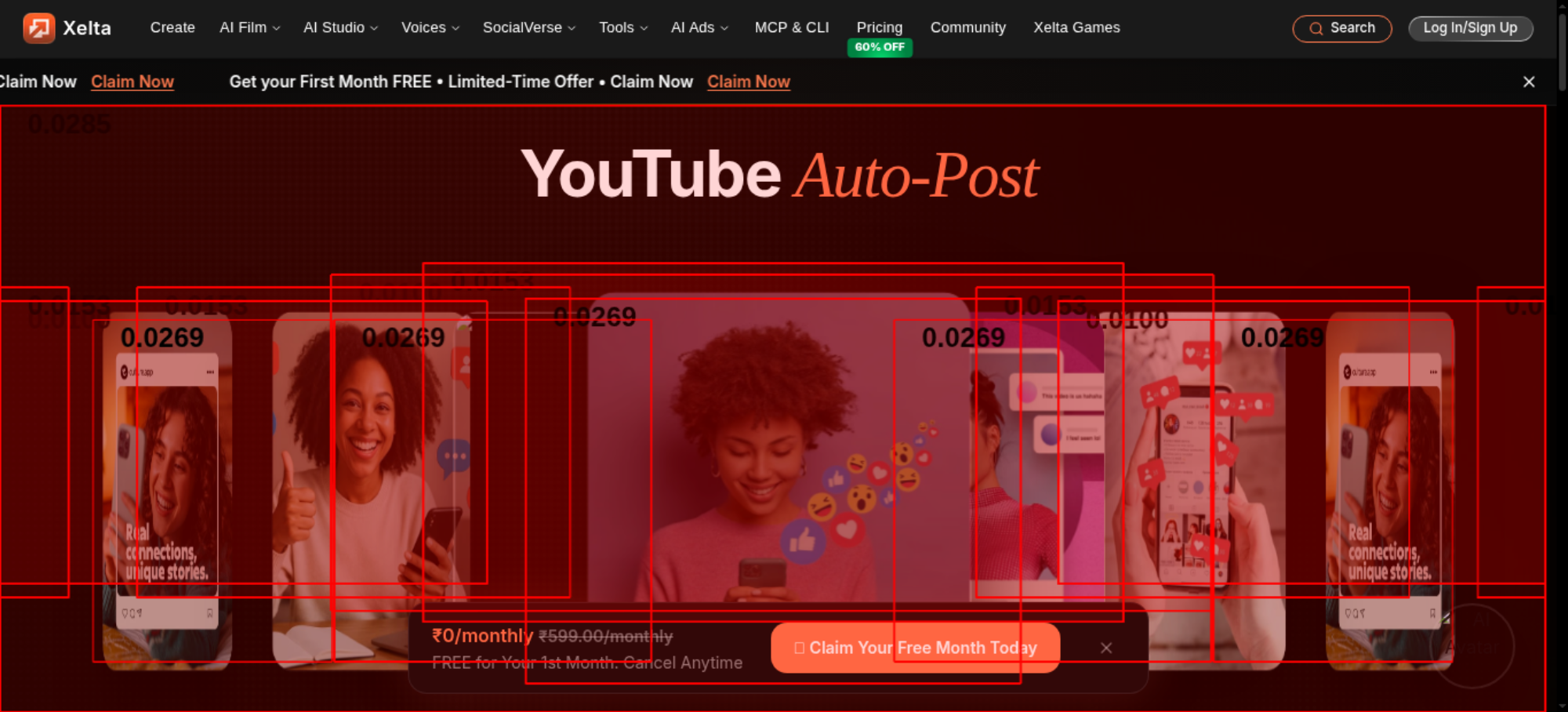The width and height of the screenshot is (1568, 712).
Task: Select the thumbs-up woman carousel image
Action: tap(372, 491)
